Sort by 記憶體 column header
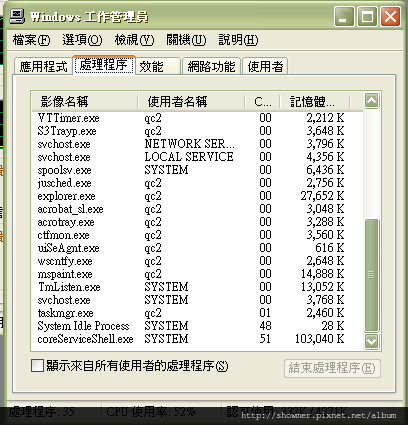 [x=315, y=101]
